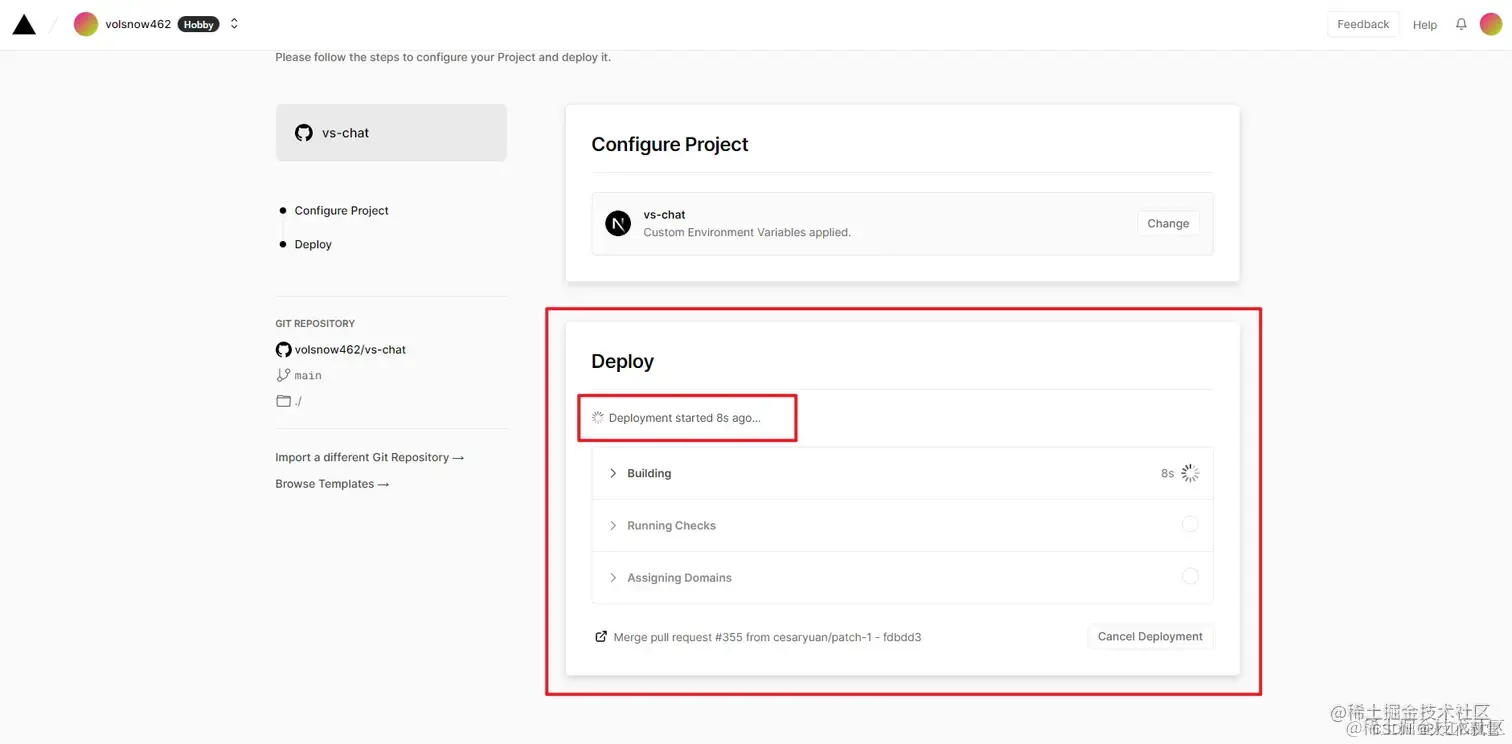The height and width of the screenshot is (744, 1512).
Task: Click the Building progress spinner
Action: [x=1190, y=473]
